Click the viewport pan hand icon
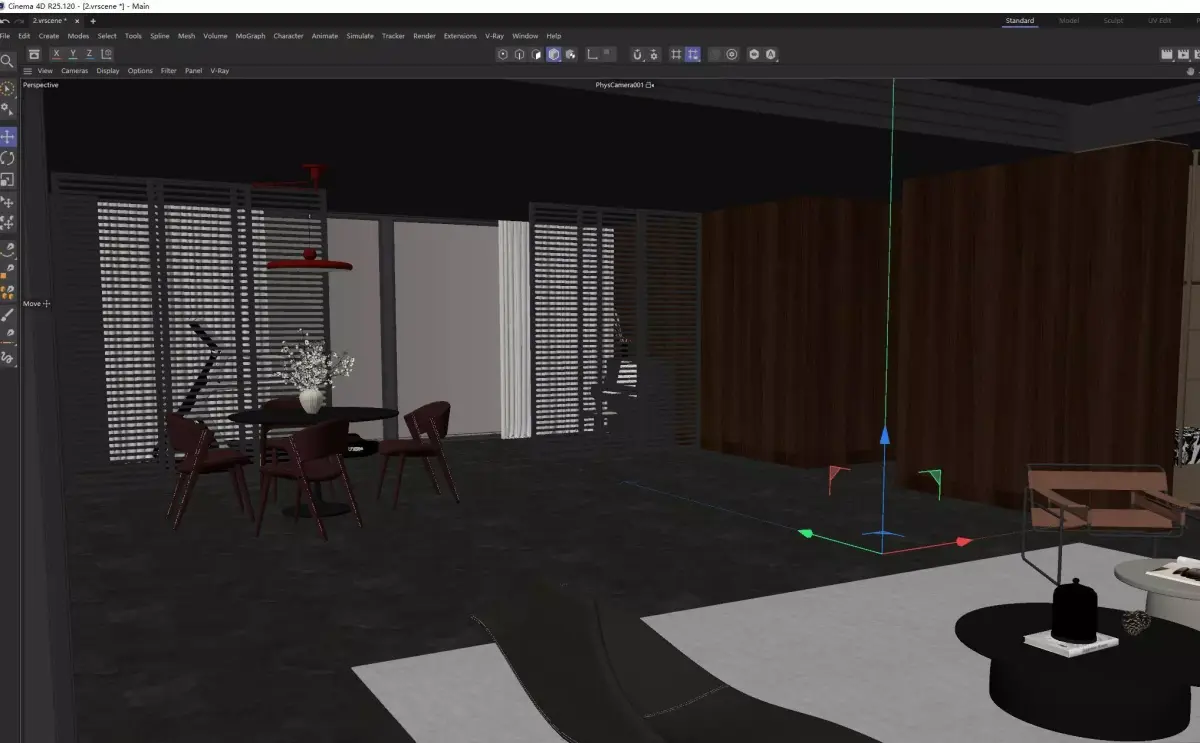This screenshot has width=1200, height=743. 1190,71
